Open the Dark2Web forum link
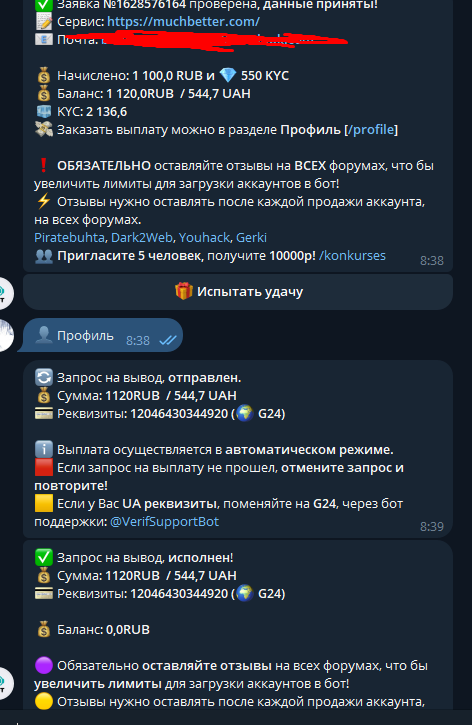The image size is (472, 725). click(x=142, y=238)
